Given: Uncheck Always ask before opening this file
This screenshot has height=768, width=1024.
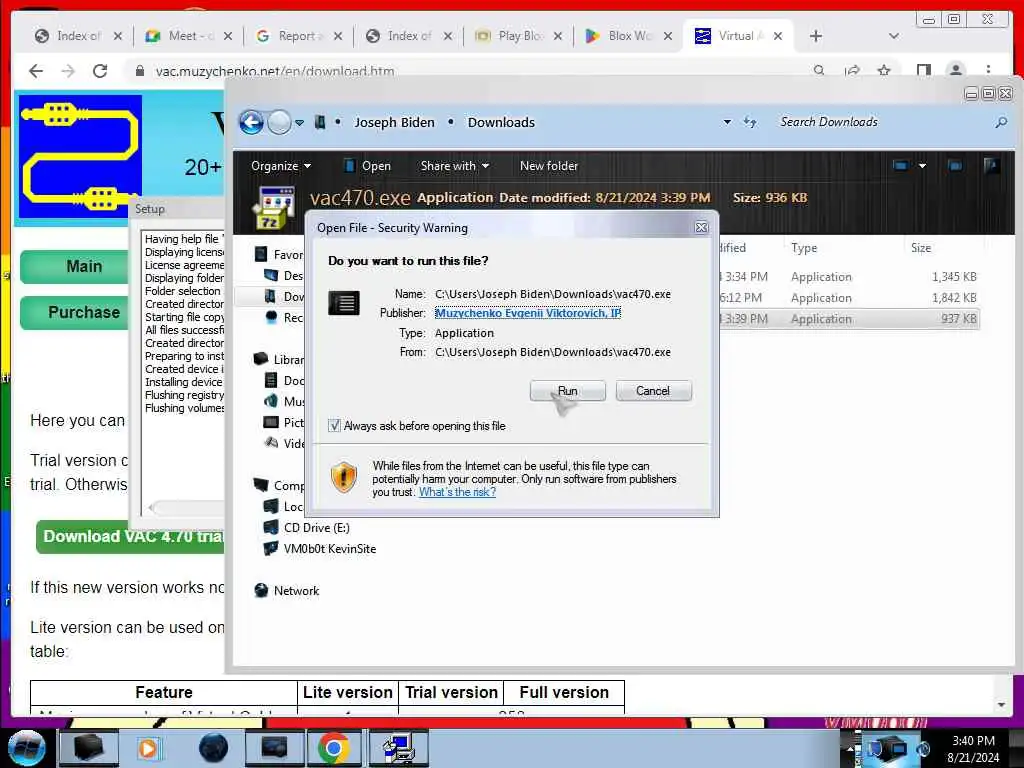Looking at the screenshot, I should (334, 426).
